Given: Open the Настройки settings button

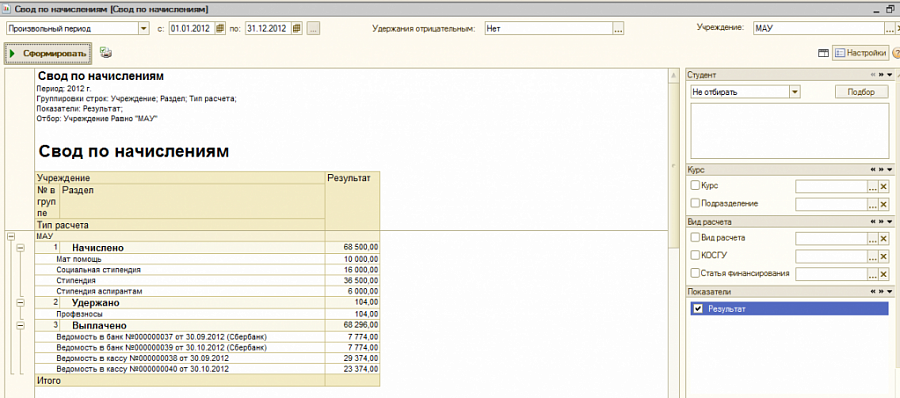Looking at the screenshot, I should [x=860, y=53].
